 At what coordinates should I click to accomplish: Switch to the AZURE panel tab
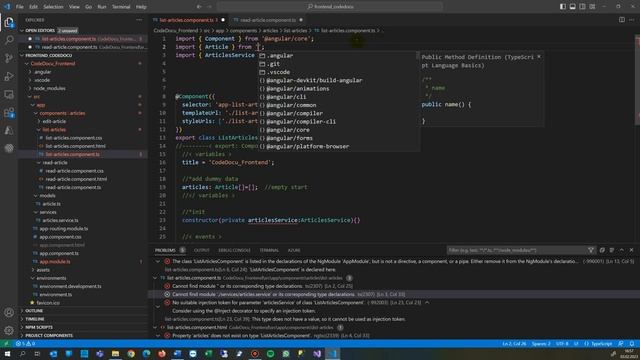pos(294,250)
